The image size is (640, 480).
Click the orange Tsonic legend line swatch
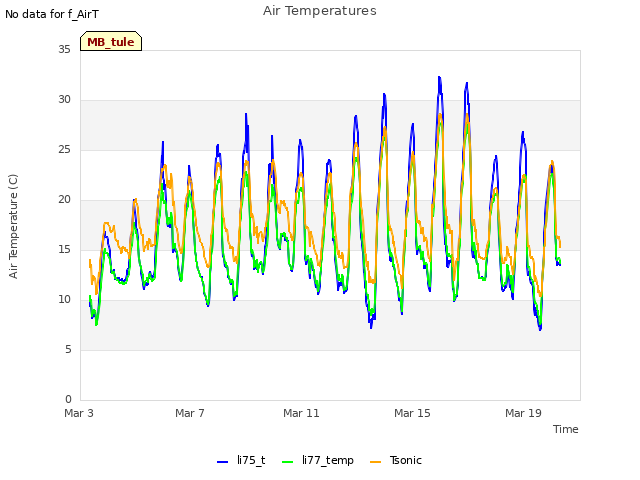376,462
